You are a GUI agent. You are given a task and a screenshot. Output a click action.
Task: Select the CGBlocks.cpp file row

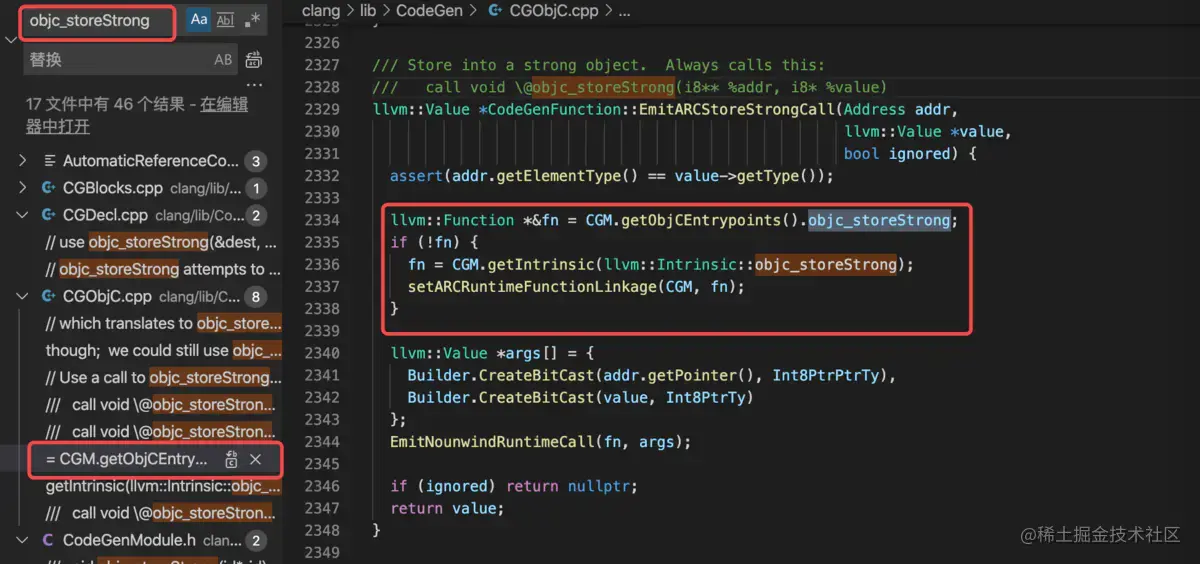pyautogui.click(x=142, y=188)
